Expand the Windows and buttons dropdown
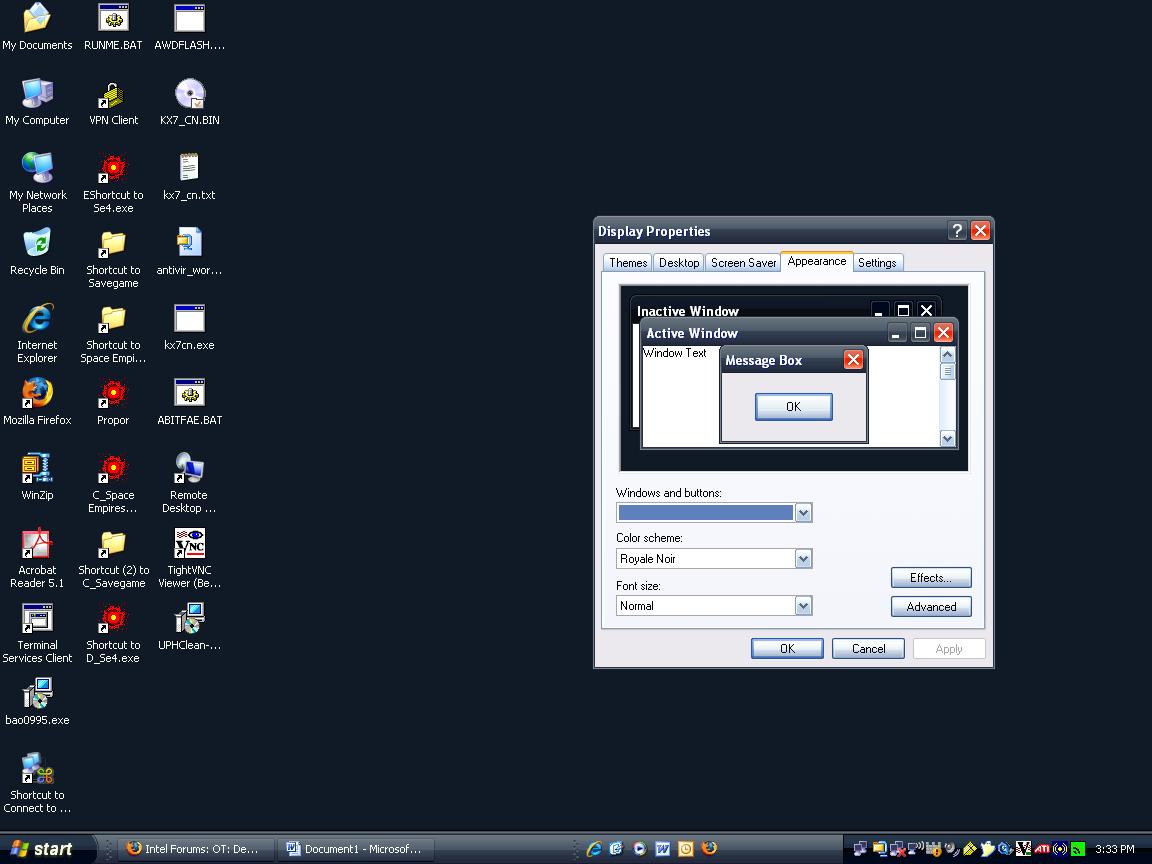This screenshot has width=1152, height=864. [802, 513]
